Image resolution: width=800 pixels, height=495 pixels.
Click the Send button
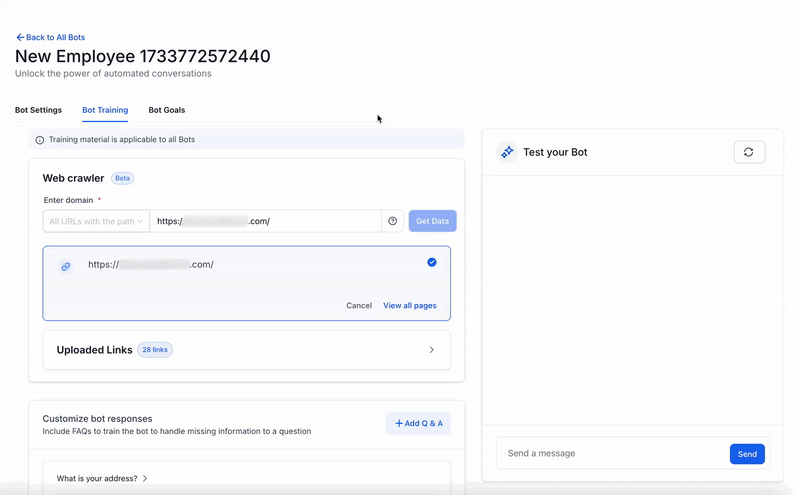747,454
